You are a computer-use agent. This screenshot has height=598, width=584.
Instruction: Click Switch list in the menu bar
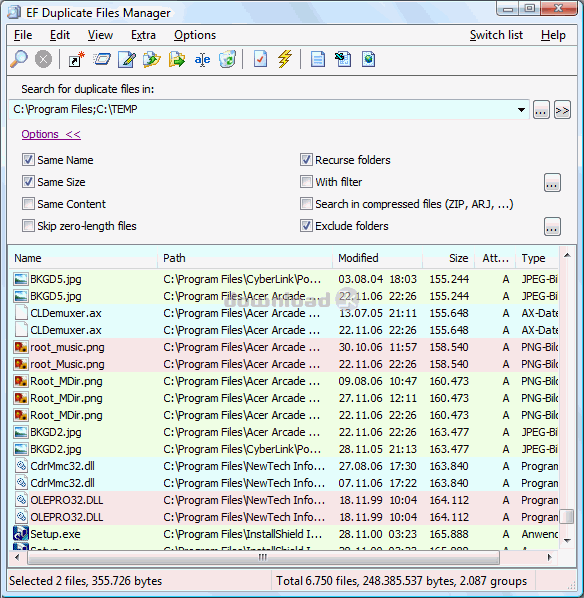(496, 35)
